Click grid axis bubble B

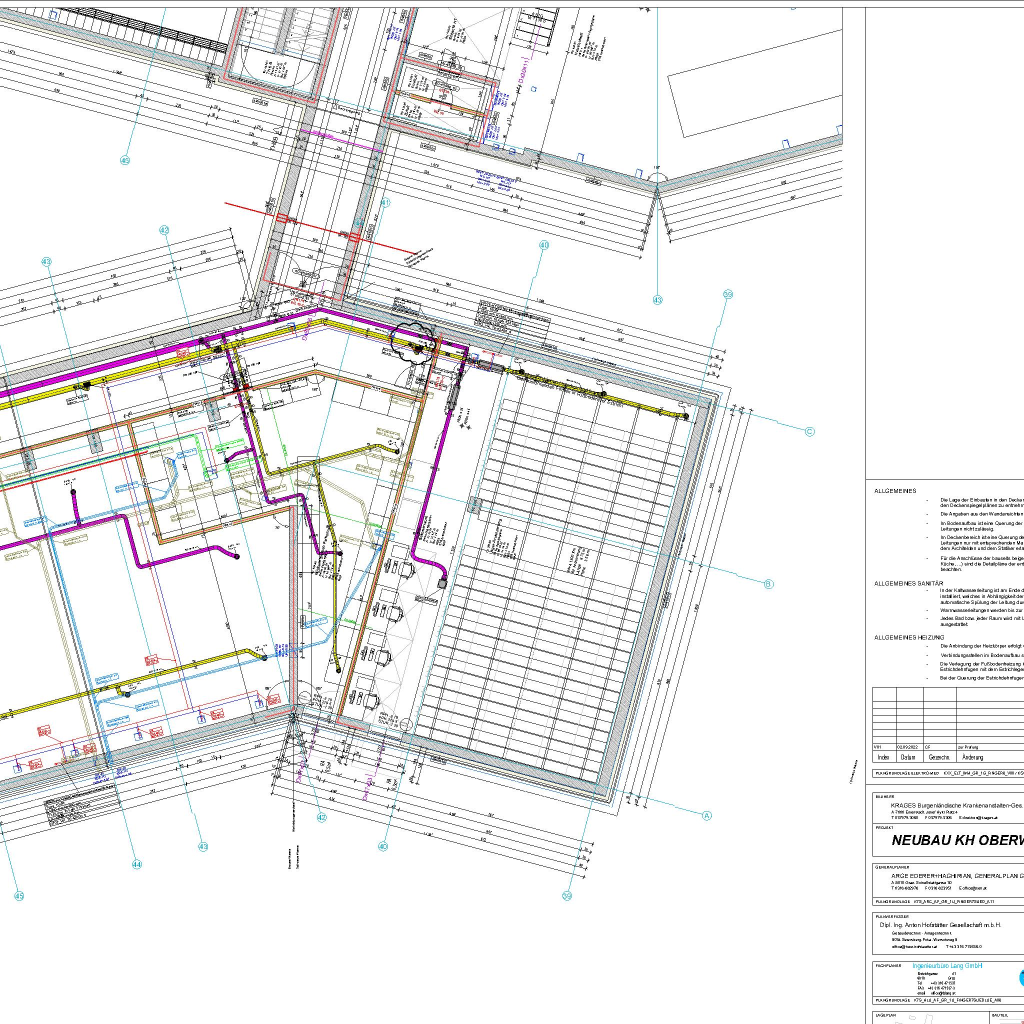tap(769, 584)
